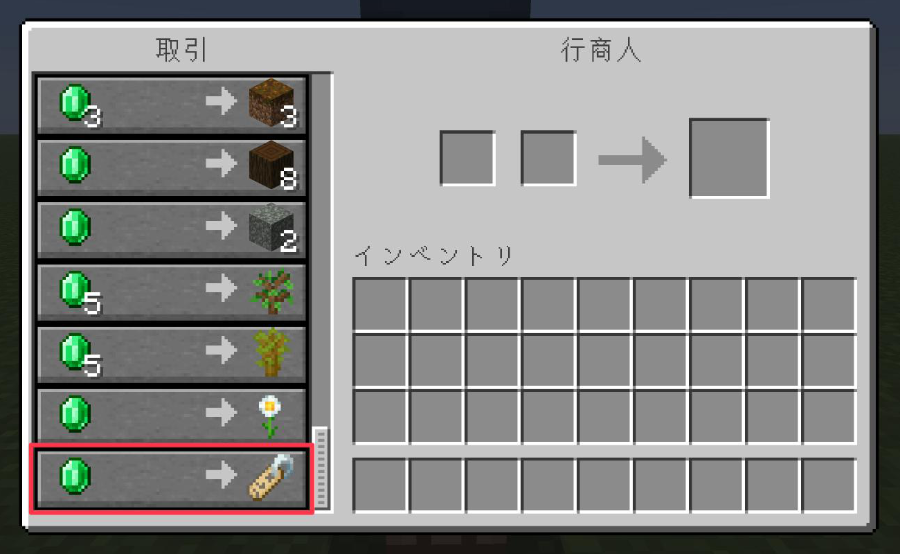The width and height of the screenshot is (900, 554).
Task: Choose the dark oak log trade
Action: pyautogui.click(x=171, y=167)
